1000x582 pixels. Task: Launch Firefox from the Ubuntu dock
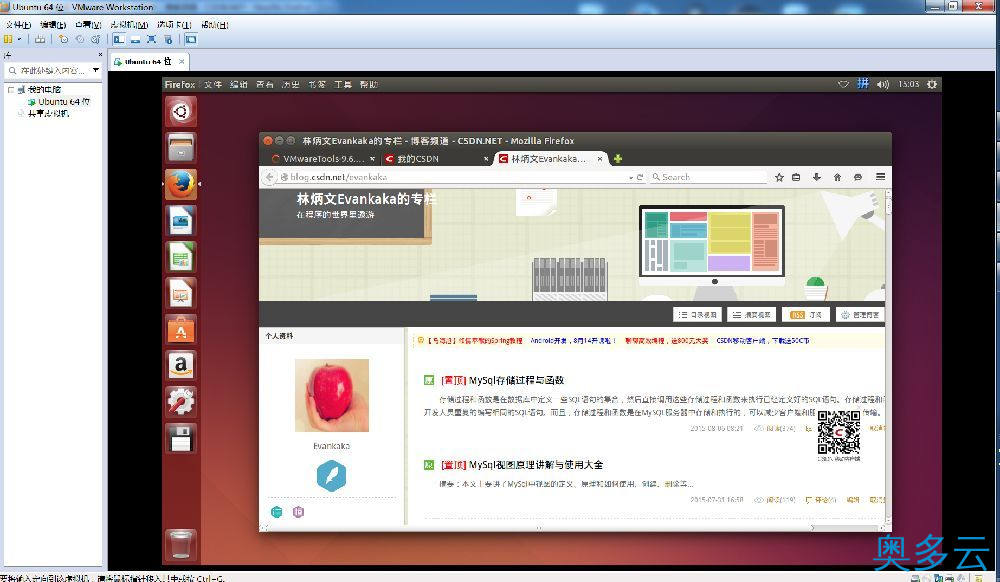pyautogui.click(x=180, y=185)
